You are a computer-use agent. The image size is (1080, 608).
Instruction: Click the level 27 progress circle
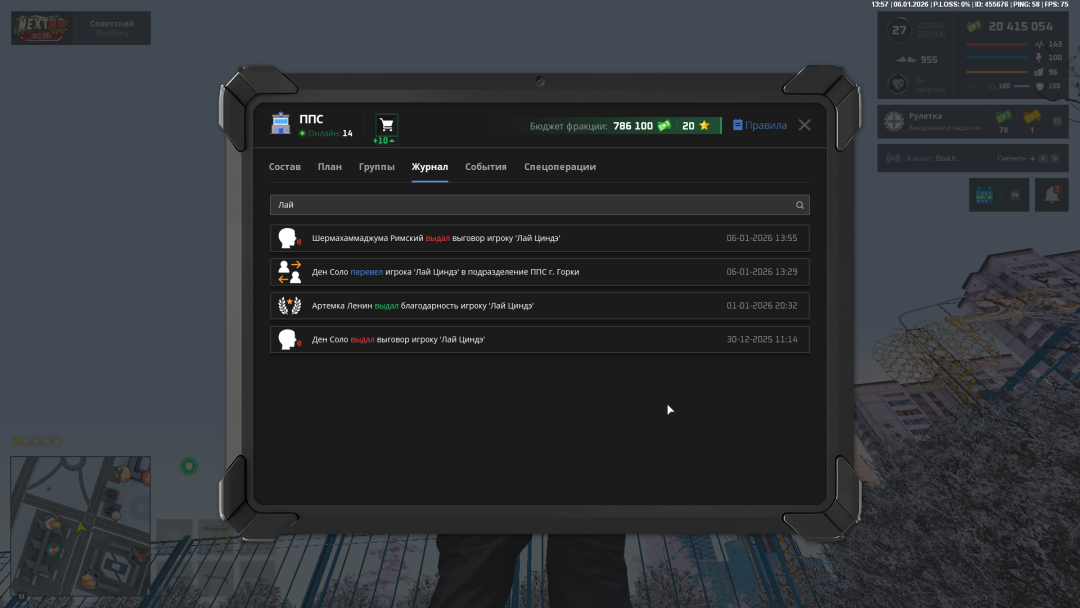point(897,31)
